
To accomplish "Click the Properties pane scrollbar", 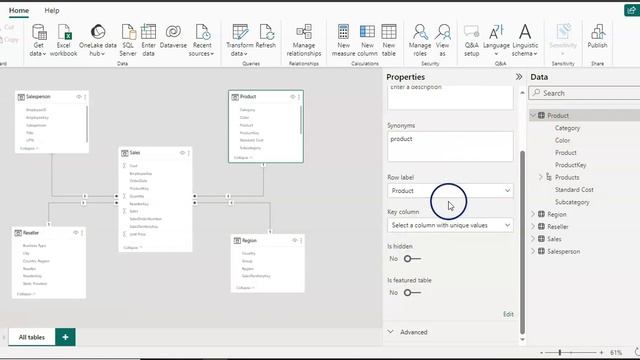I will [522, 242].
